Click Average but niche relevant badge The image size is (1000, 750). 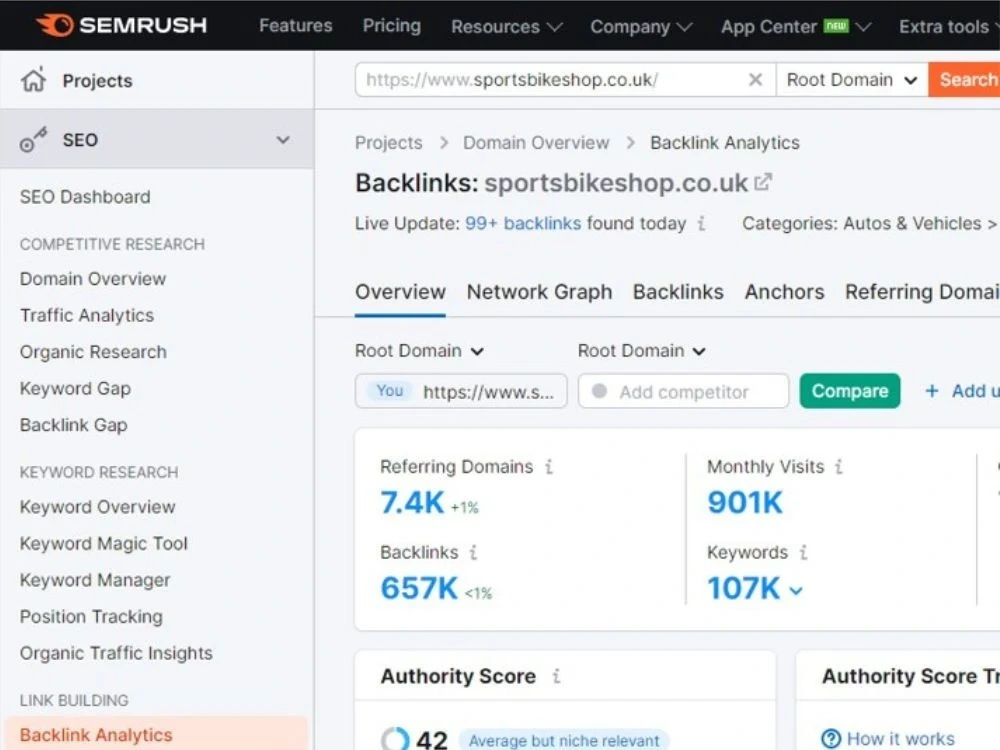564,740
